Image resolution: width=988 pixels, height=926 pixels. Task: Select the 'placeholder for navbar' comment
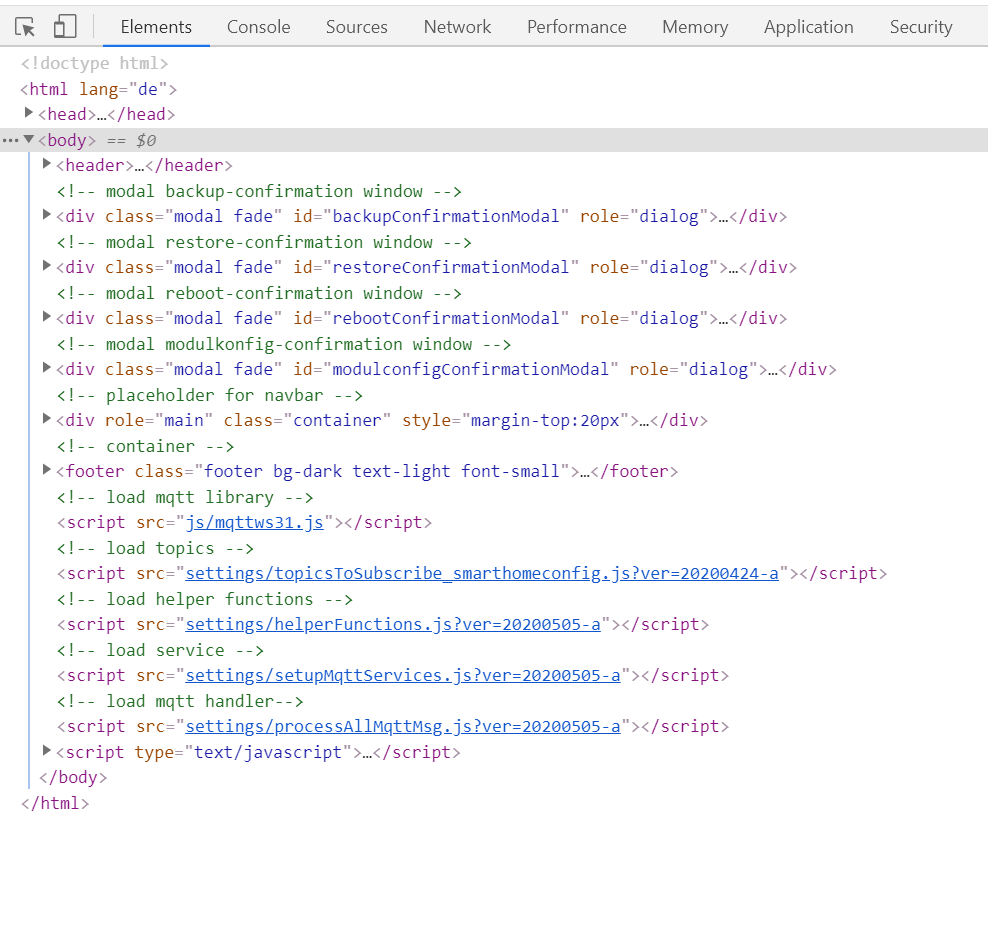210,396
